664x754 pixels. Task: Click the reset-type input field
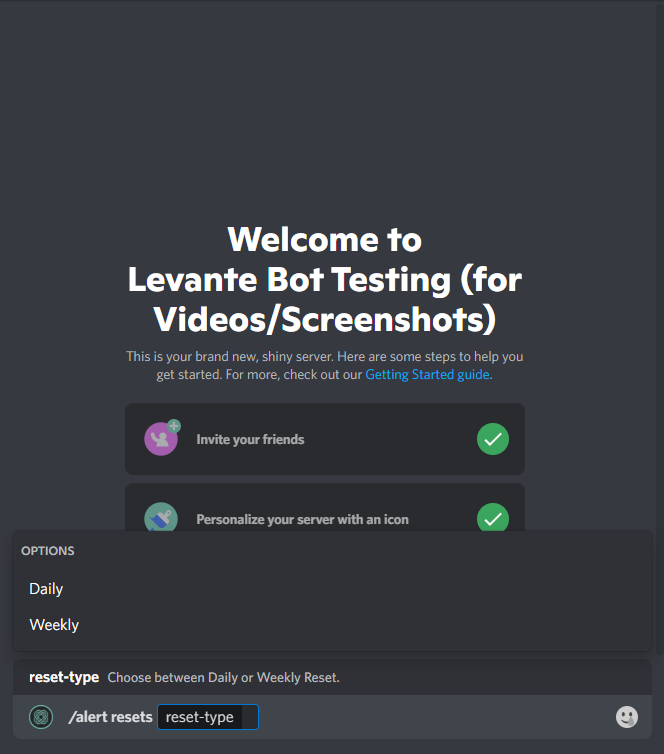(208, 717)
